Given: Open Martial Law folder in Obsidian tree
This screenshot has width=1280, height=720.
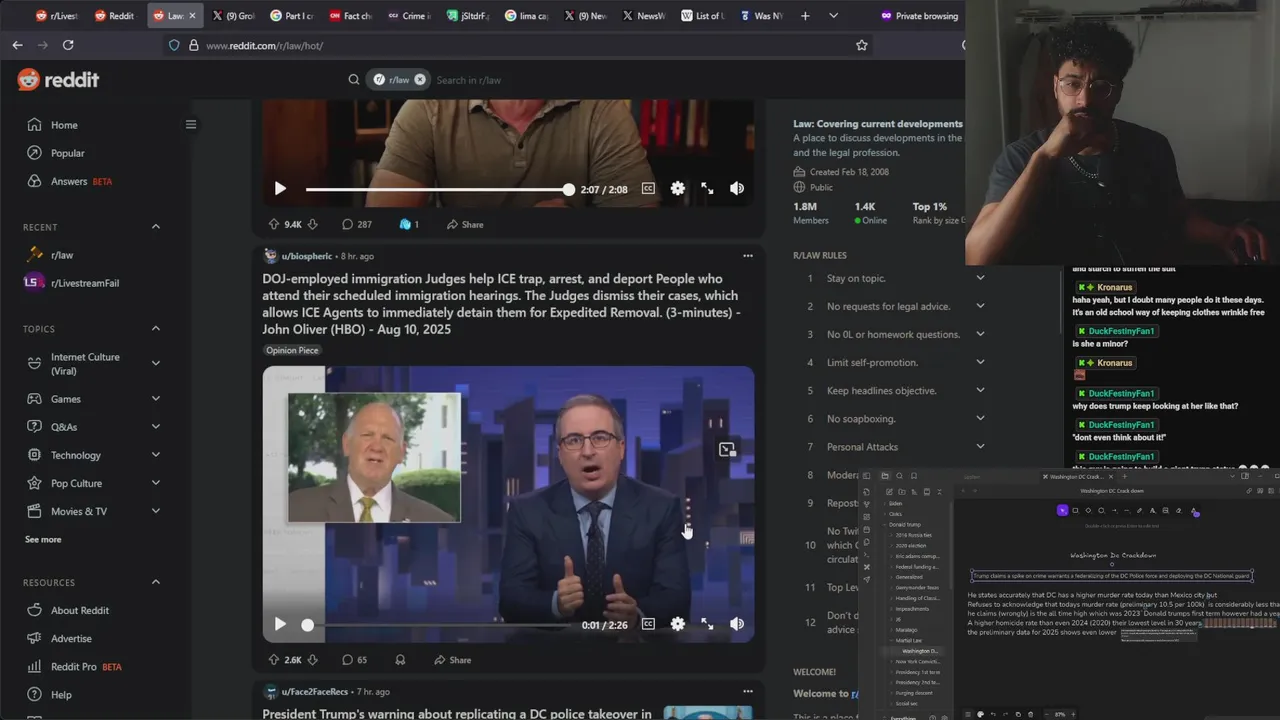Looking at the screenshot, I should [909, 640].
